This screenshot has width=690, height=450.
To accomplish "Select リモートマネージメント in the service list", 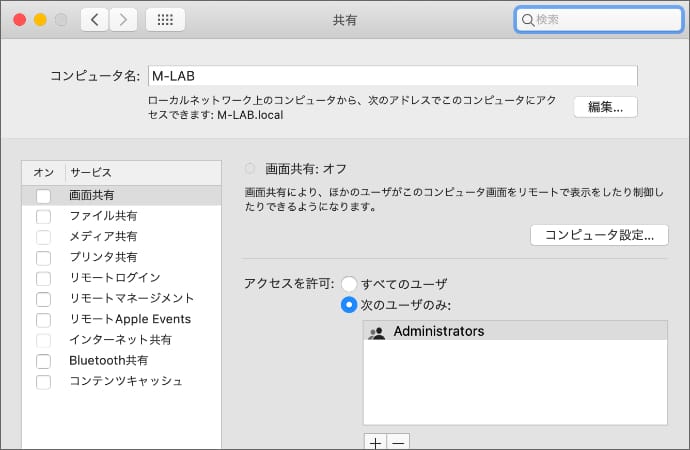I will [x=131, y=298].
